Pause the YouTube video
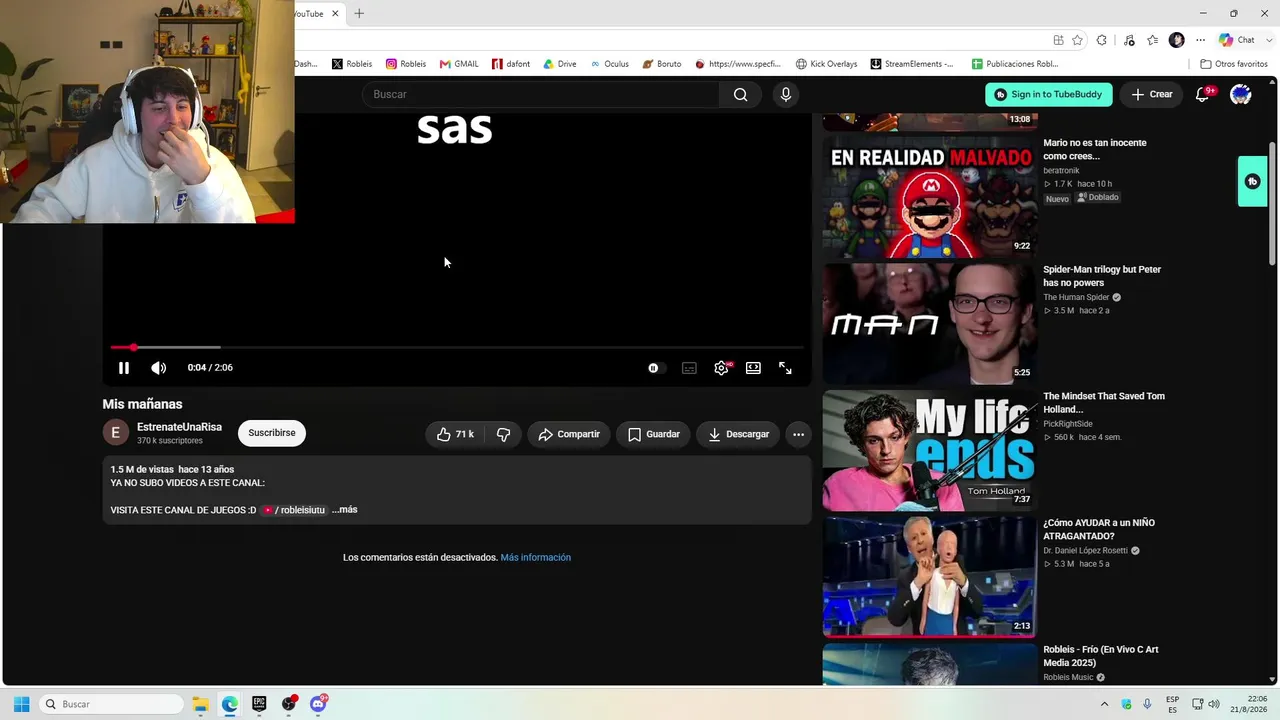 click(x=124, y=368)
